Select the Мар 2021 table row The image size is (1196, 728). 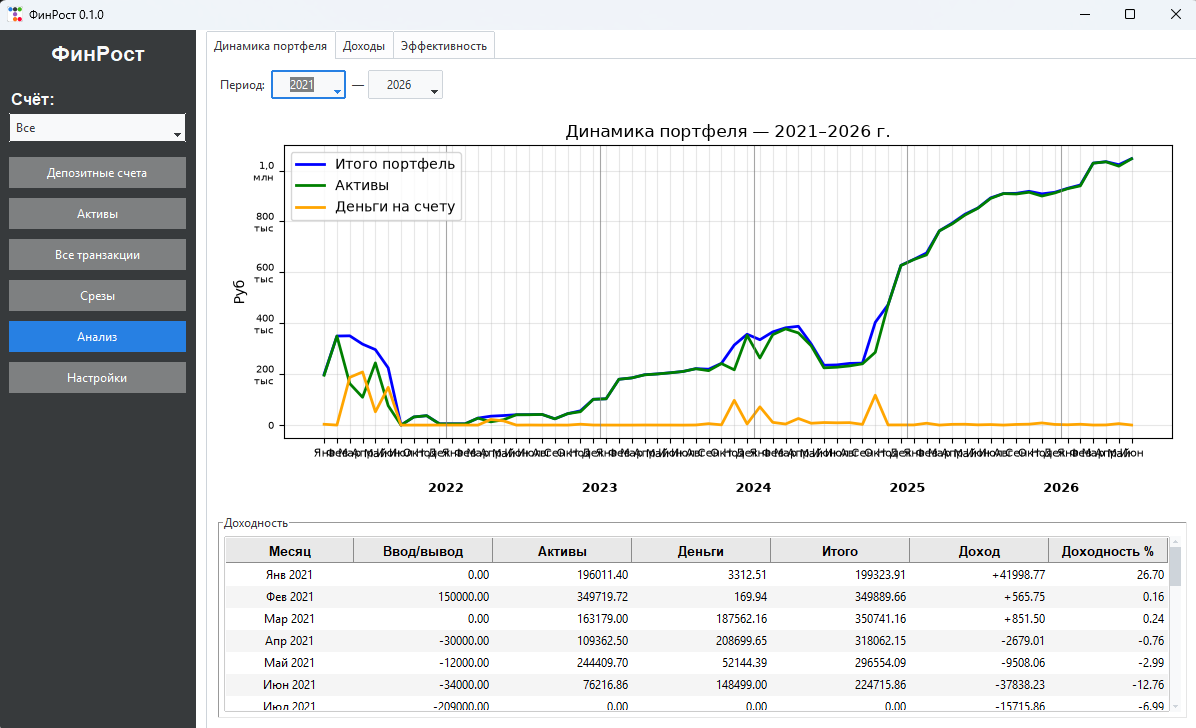click(x=696, y=619)
